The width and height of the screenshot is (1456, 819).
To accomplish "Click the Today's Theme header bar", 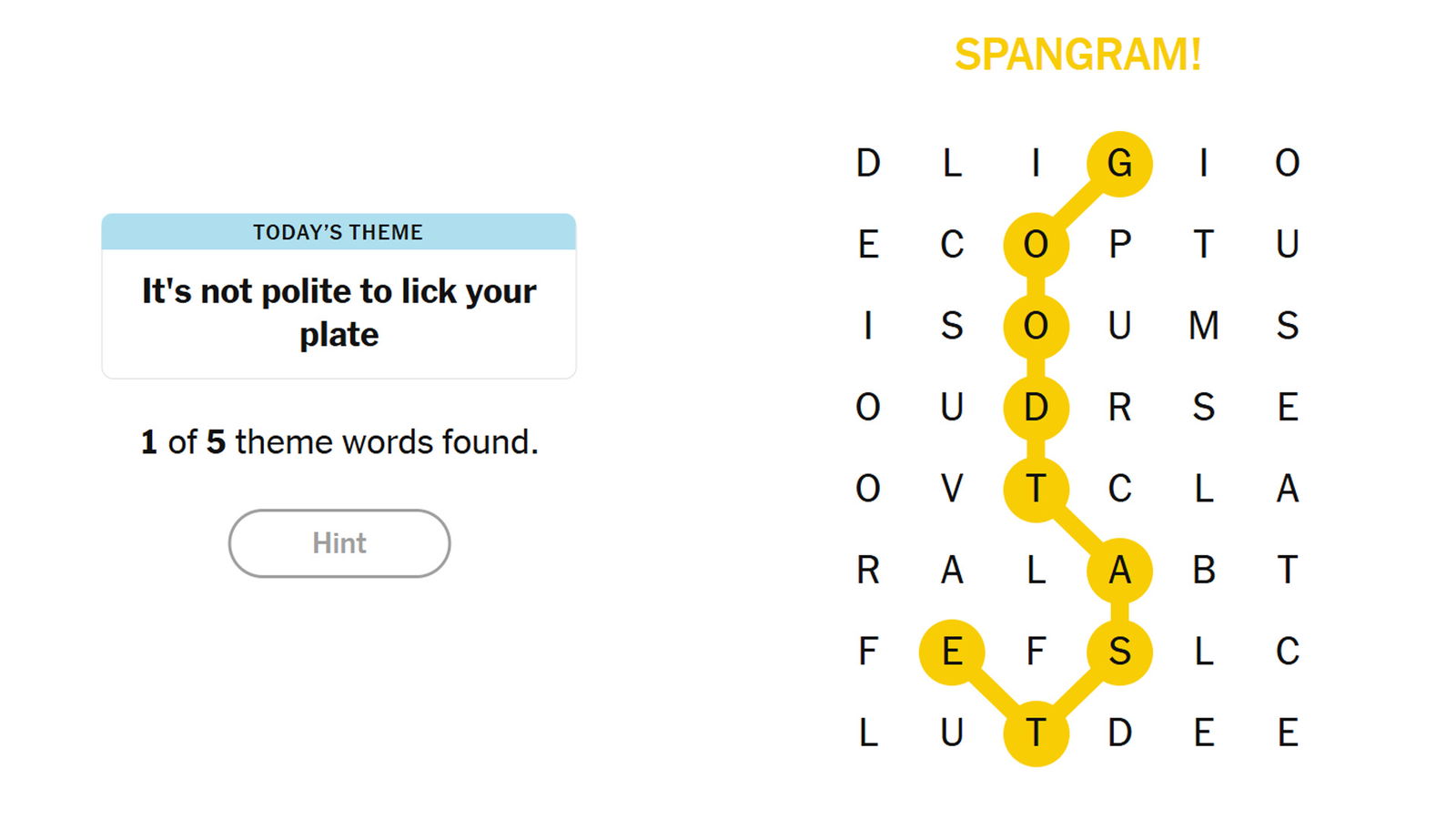I will [x=339, y=232].
